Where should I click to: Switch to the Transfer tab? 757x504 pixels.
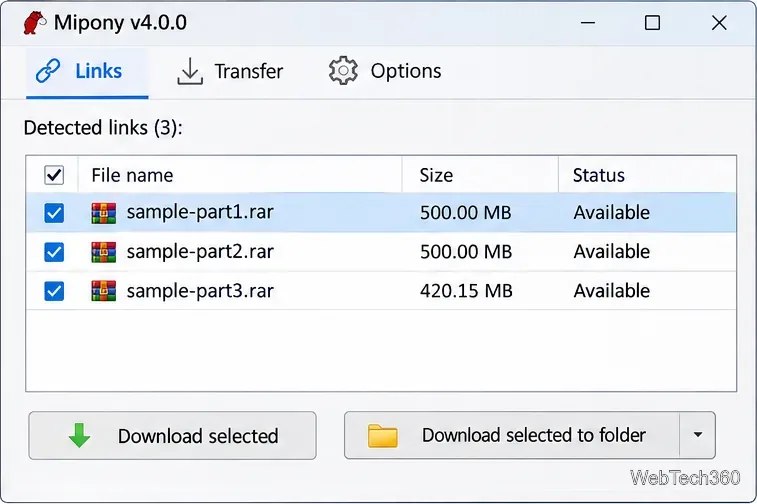230,71
